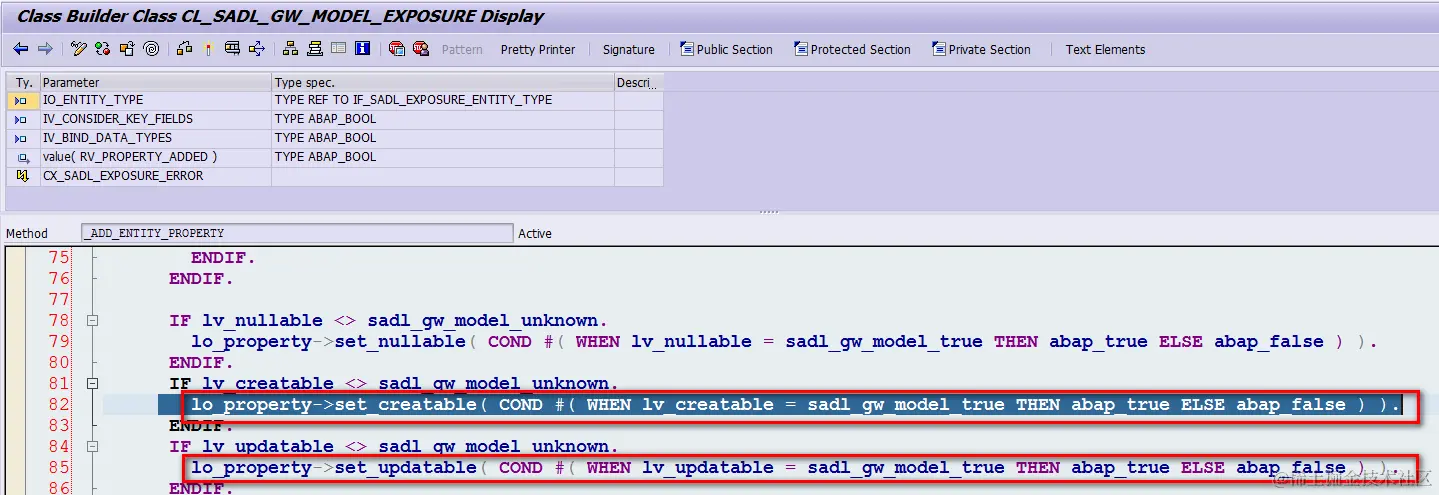Place cursor on set_creatable code line
Viewport: 1439px width, 495px height.
796,405
